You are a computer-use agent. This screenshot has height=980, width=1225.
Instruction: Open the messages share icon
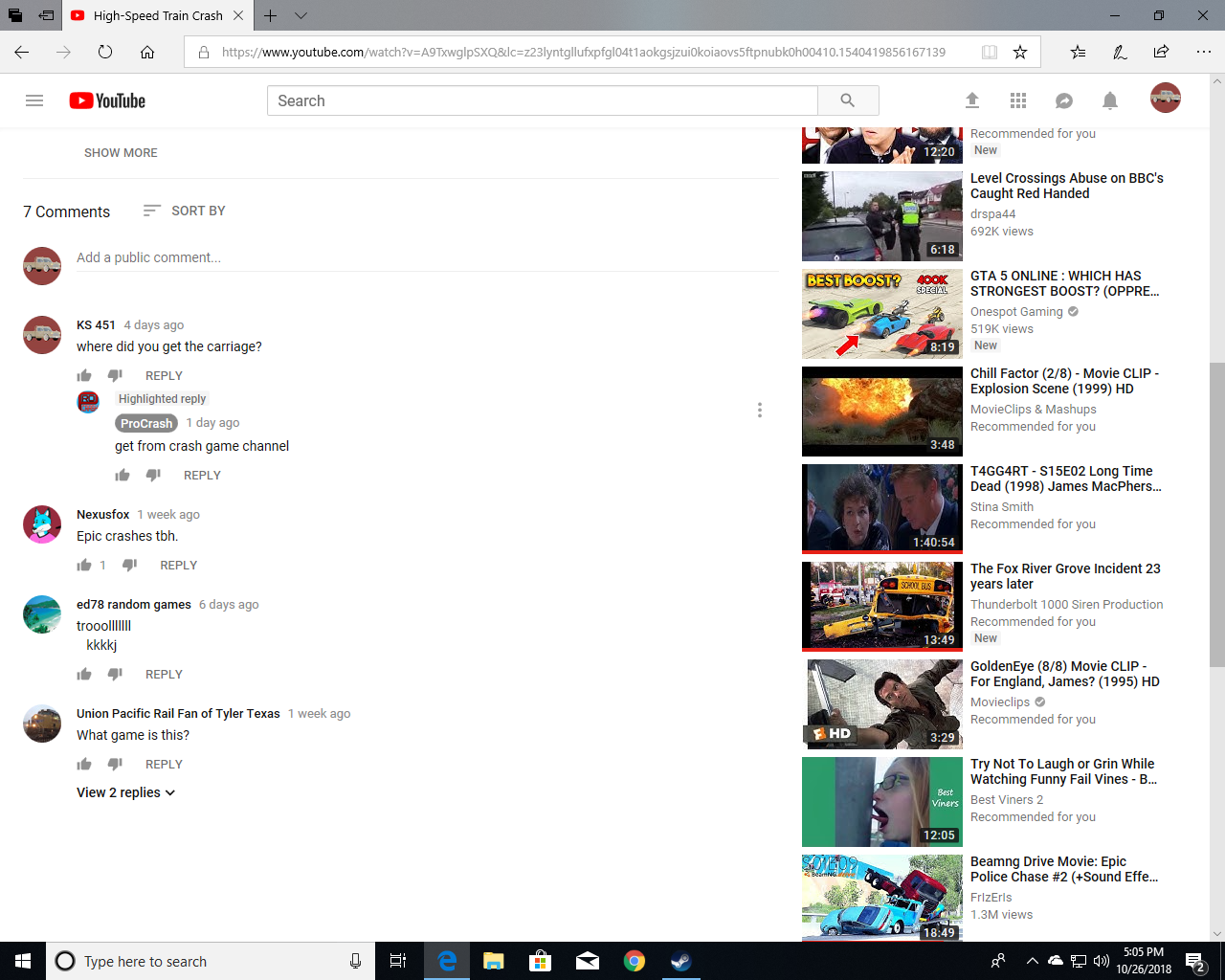point(1064,100)
